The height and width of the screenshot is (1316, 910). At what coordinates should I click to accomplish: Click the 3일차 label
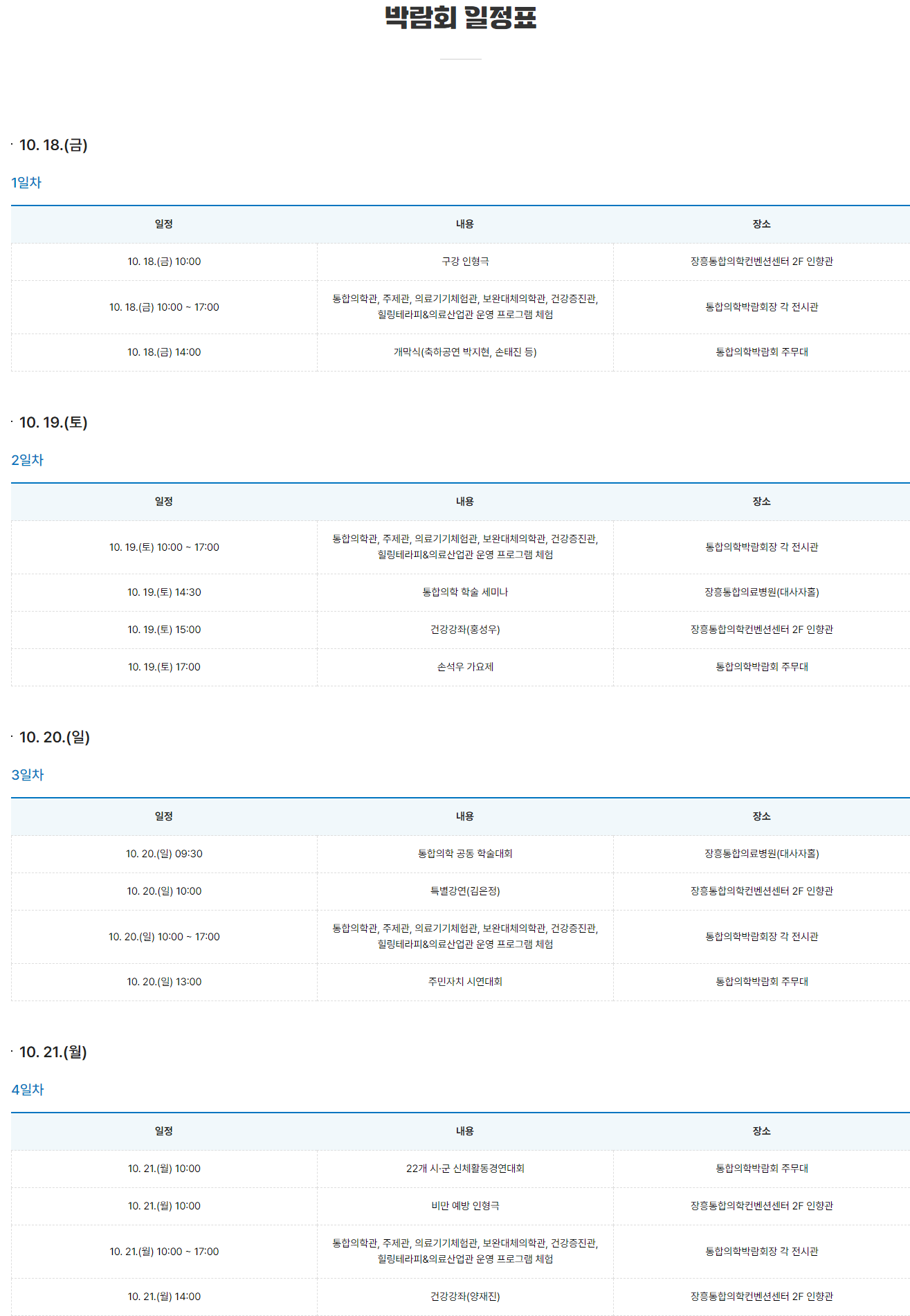[28, 775]
